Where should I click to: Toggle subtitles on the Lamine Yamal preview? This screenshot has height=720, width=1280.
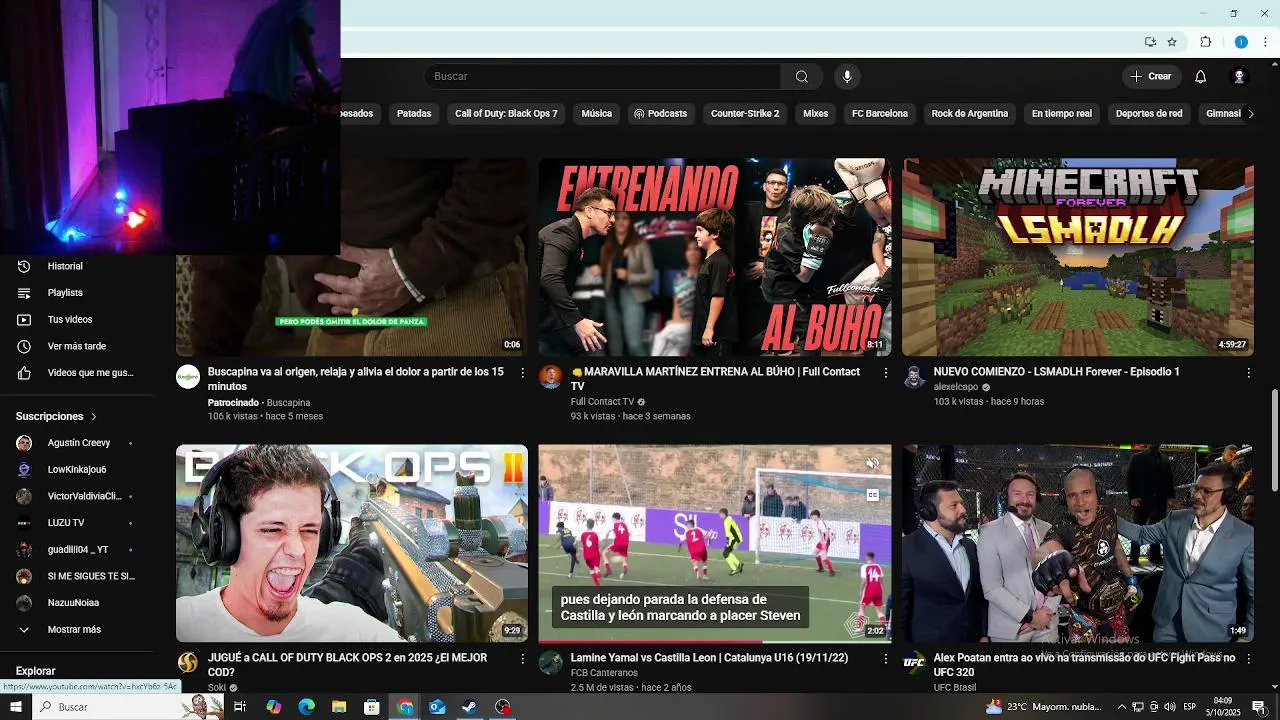872,495
